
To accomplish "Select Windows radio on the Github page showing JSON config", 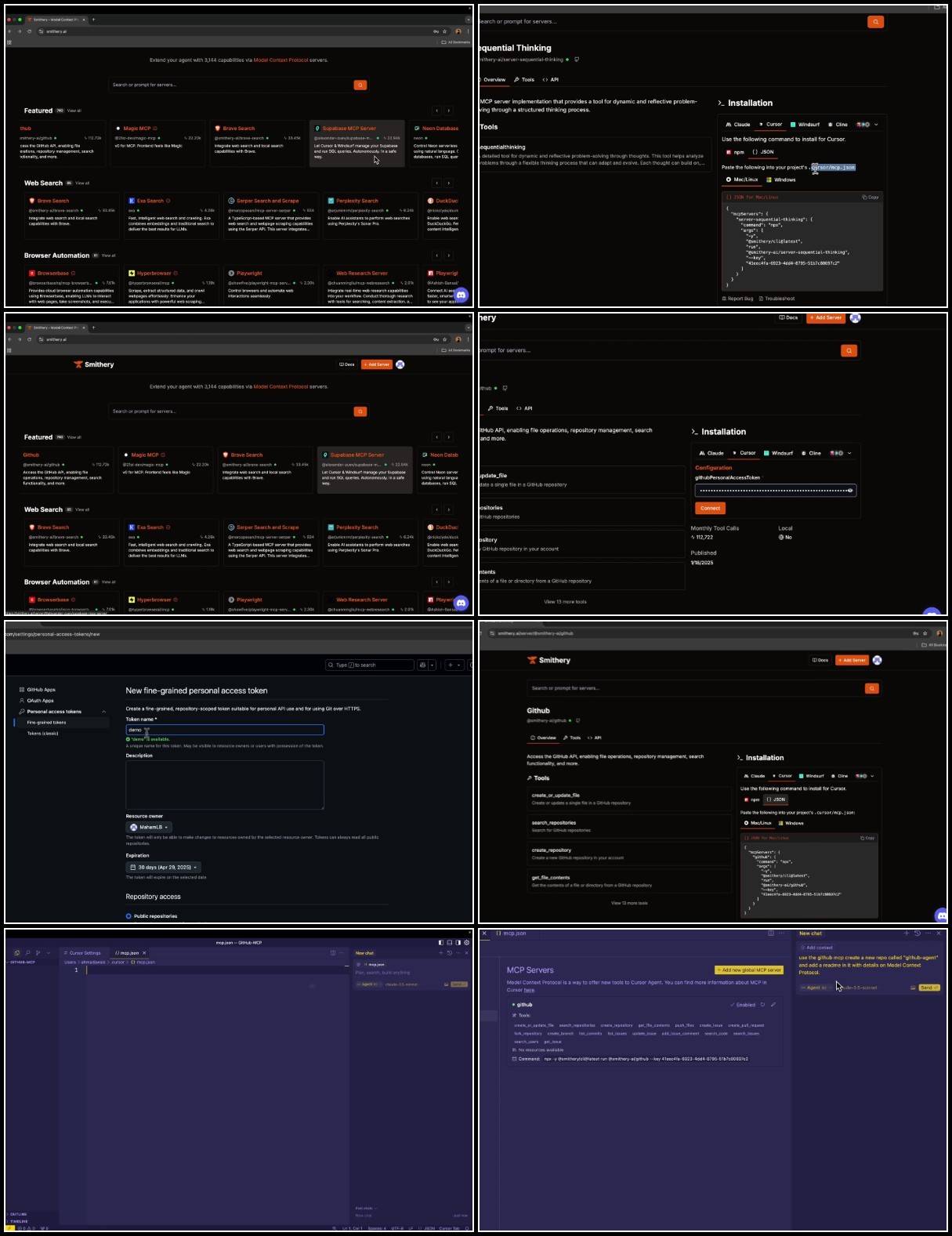I will (x=791, y=823).
